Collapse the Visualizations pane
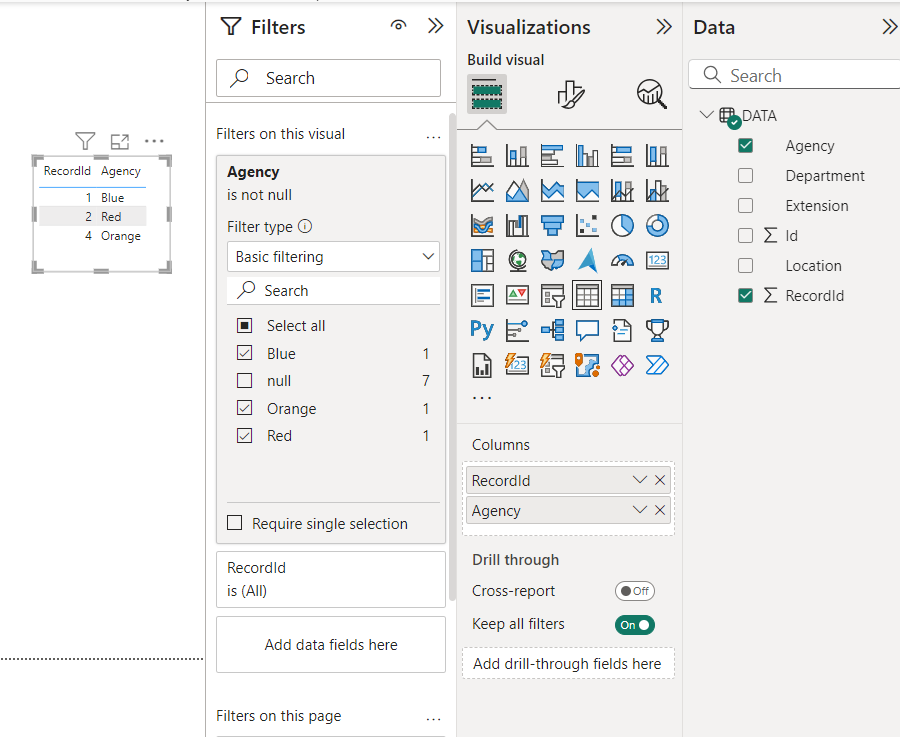Image resolution: width=900 pixels, height=737 pixels. pos(664,26)
